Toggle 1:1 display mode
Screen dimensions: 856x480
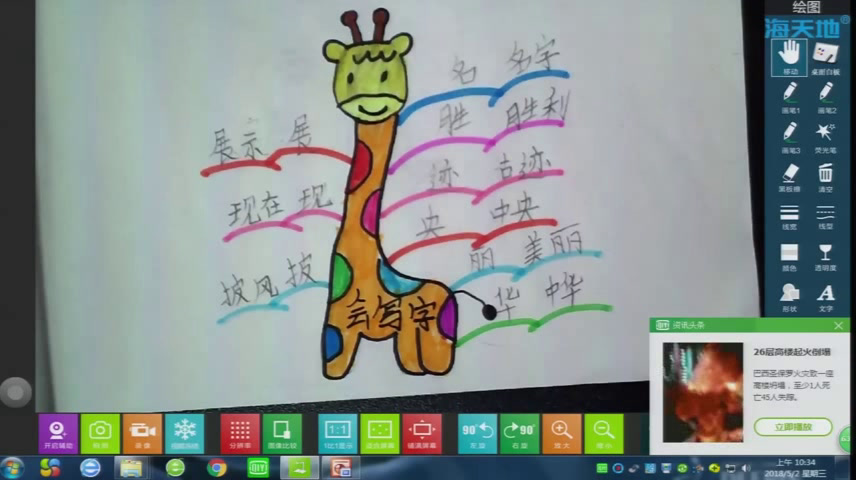[x=338, y=432]
